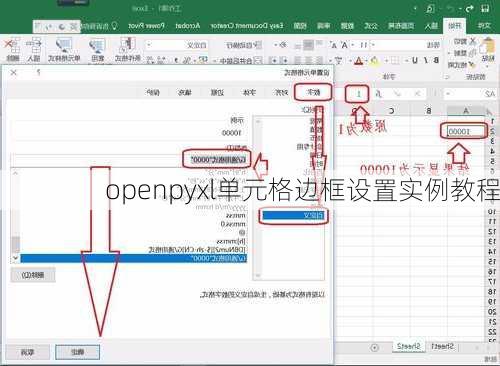This screenshot has width=500, height=366.
Task: Click the fx insert function icon
Action: (378, 94)
